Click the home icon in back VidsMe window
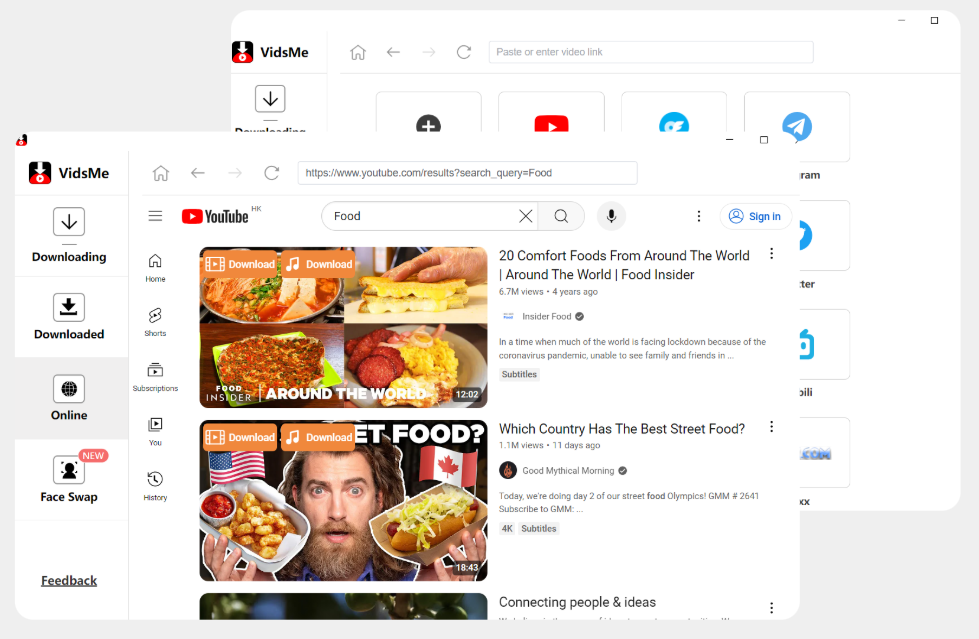The width and height of the screenshot is (979, 639). pos(358,52)
